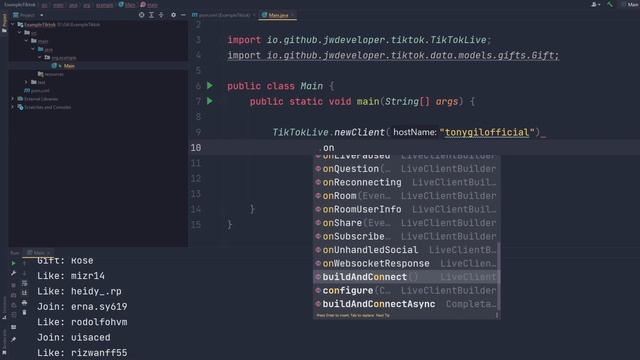Screen dimensions: 640x360
Task: Collapse the ExampleTiktok project root
Action: click(x=13, y=24)
